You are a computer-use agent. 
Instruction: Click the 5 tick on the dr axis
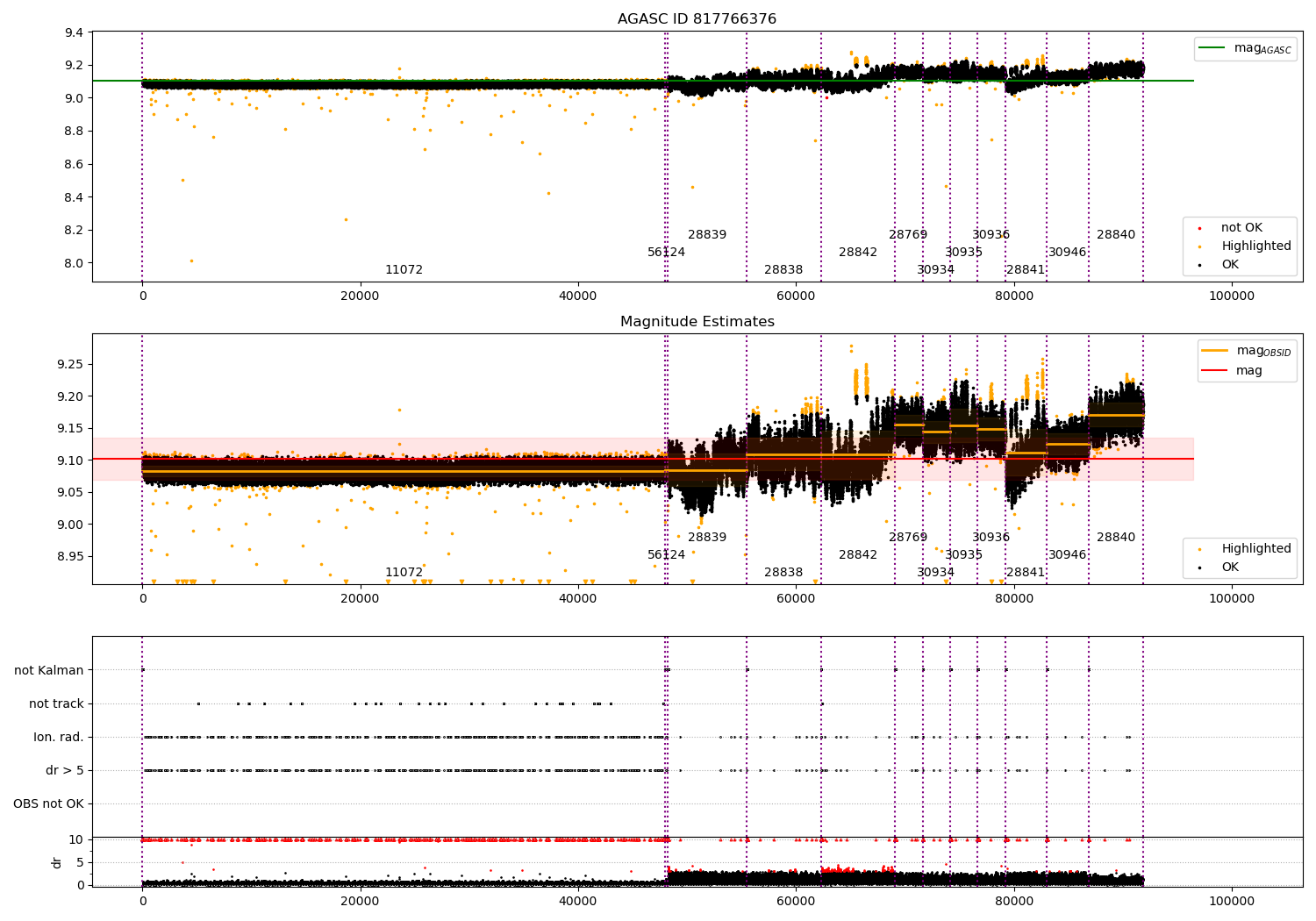coord(80,863)
